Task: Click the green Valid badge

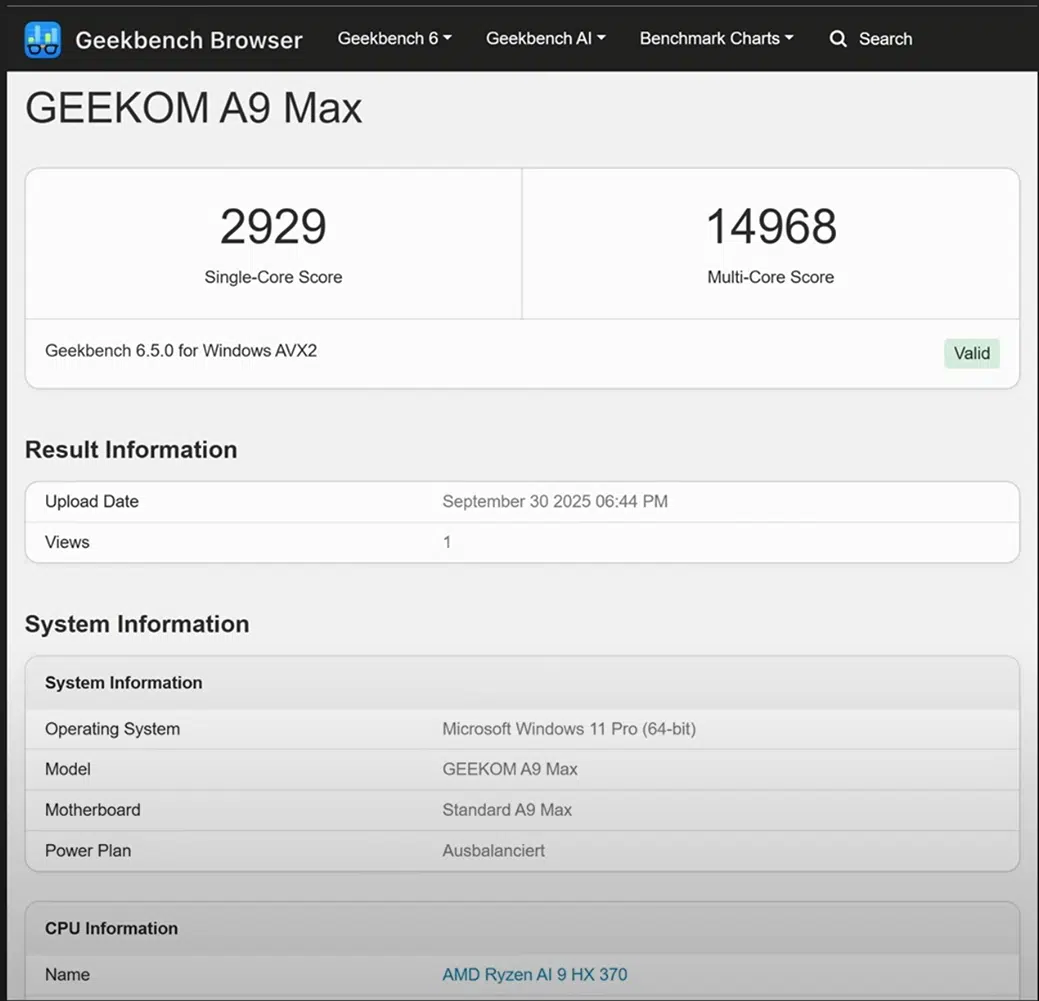Action: [971, 353]
